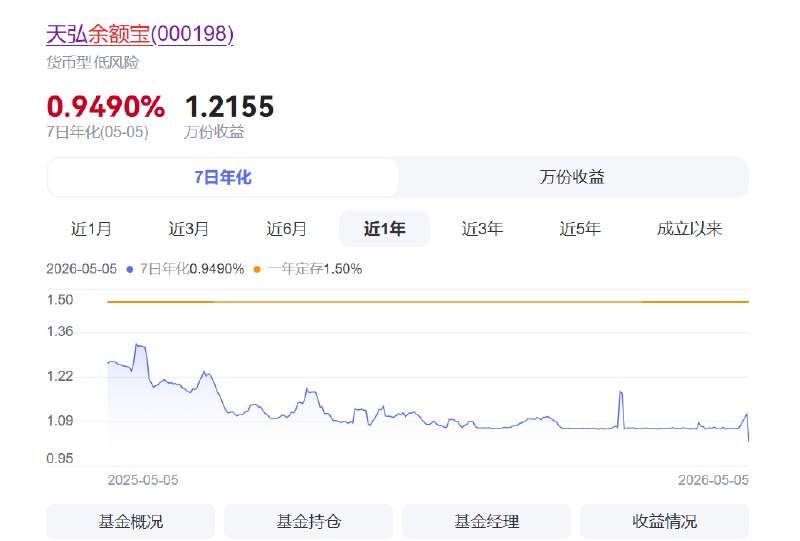Open the 基金经理 section

pos(487,522)
